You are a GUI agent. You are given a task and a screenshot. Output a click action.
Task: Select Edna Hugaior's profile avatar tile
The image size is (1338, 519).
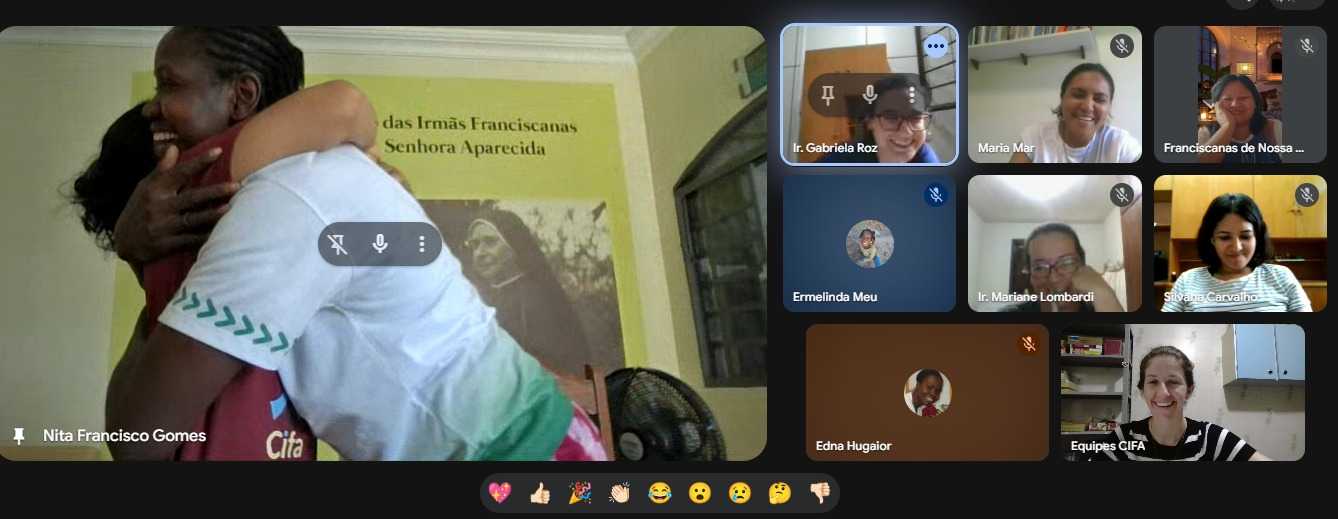click(927, 392)
